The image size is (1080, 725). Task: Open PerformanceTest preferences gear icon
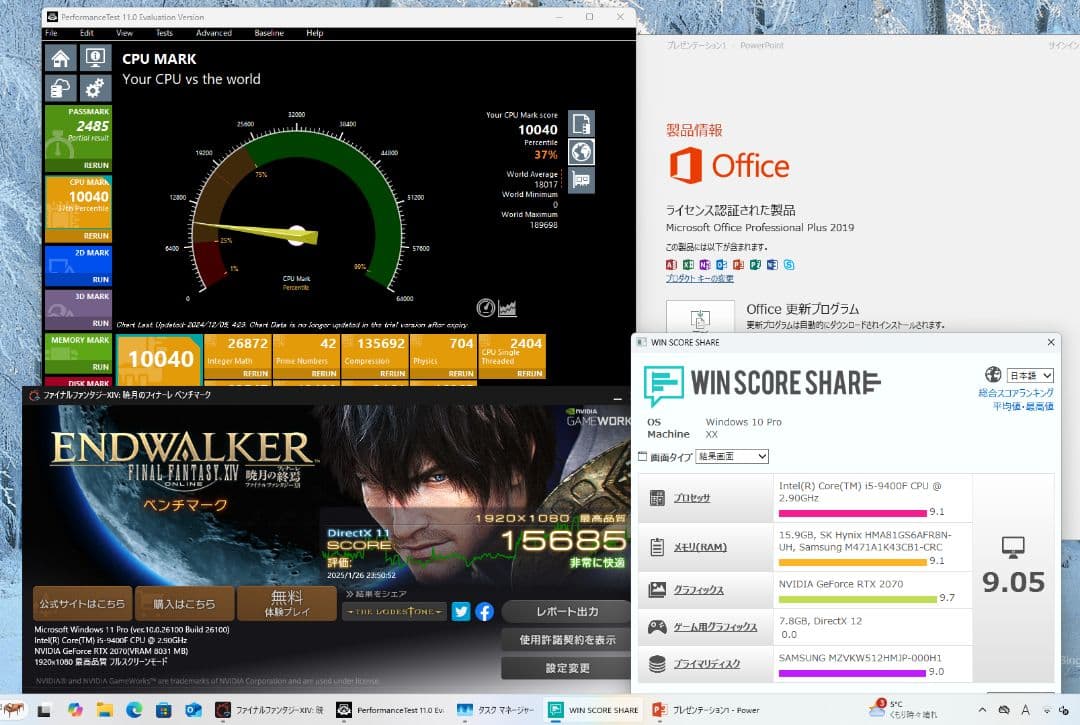coord(95,88)
